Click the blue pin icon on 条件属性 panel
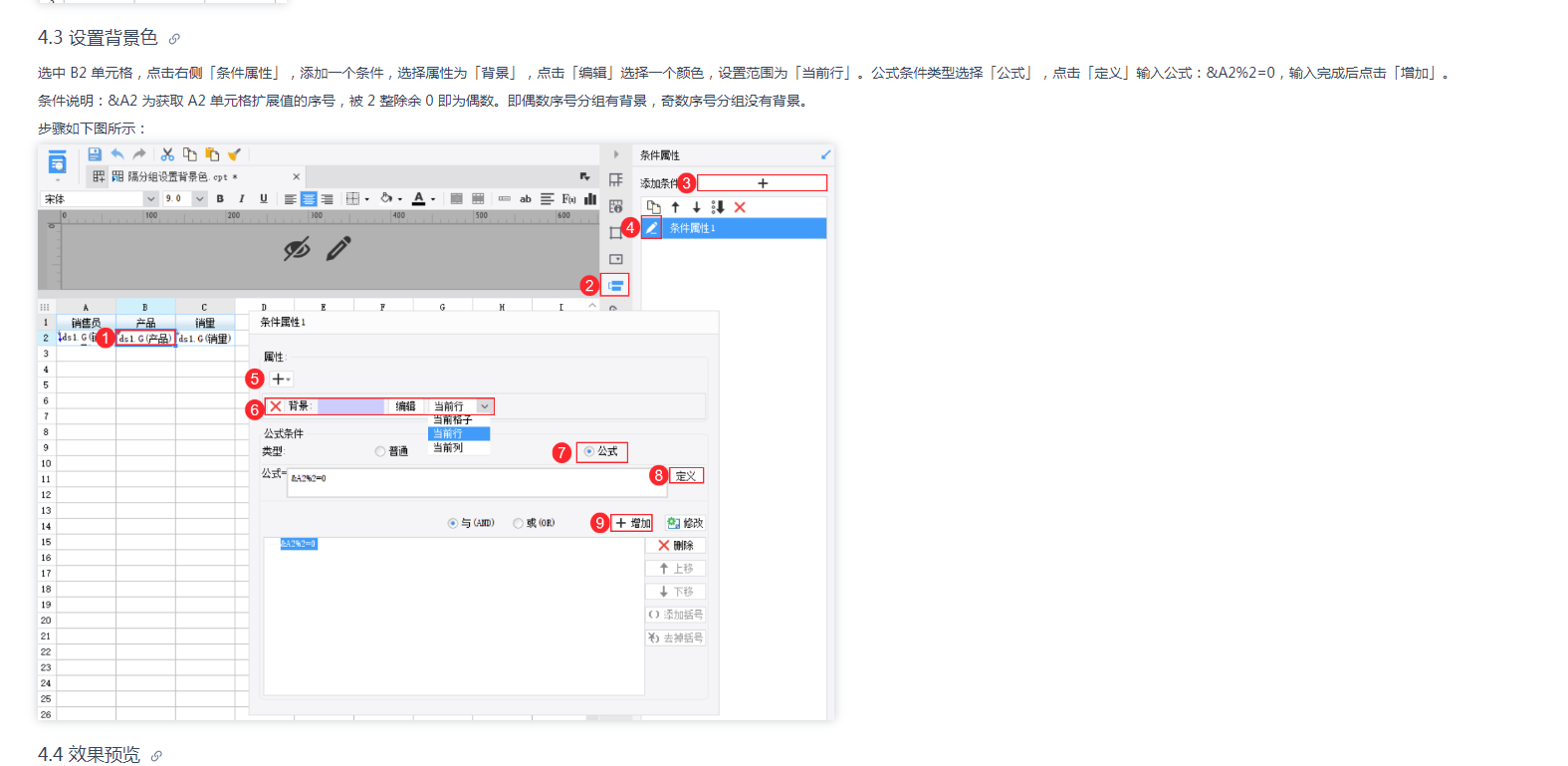 point(824,154)
